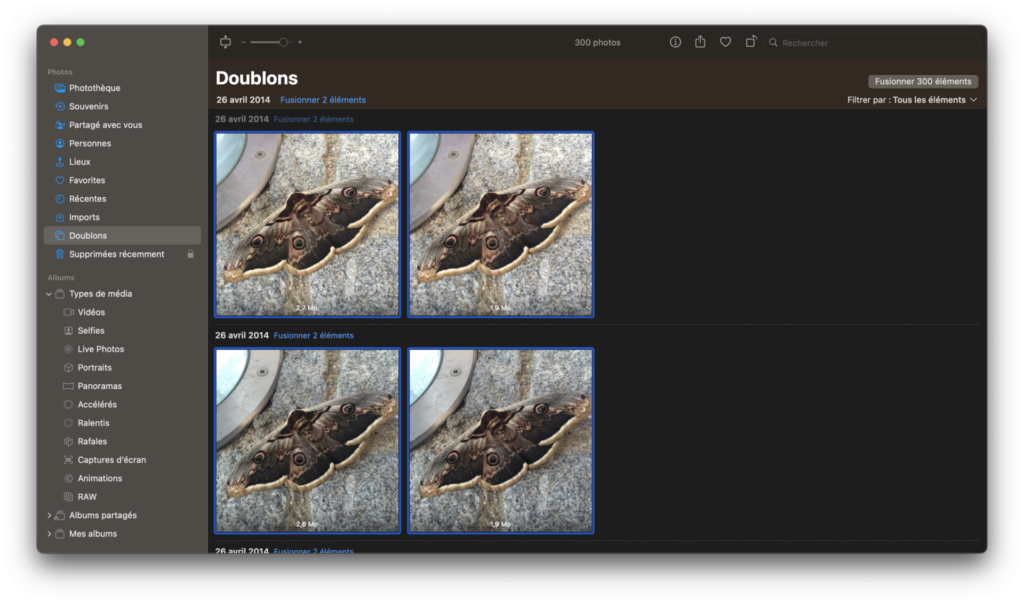Open Panoramas media type

(x=122, y=386)
